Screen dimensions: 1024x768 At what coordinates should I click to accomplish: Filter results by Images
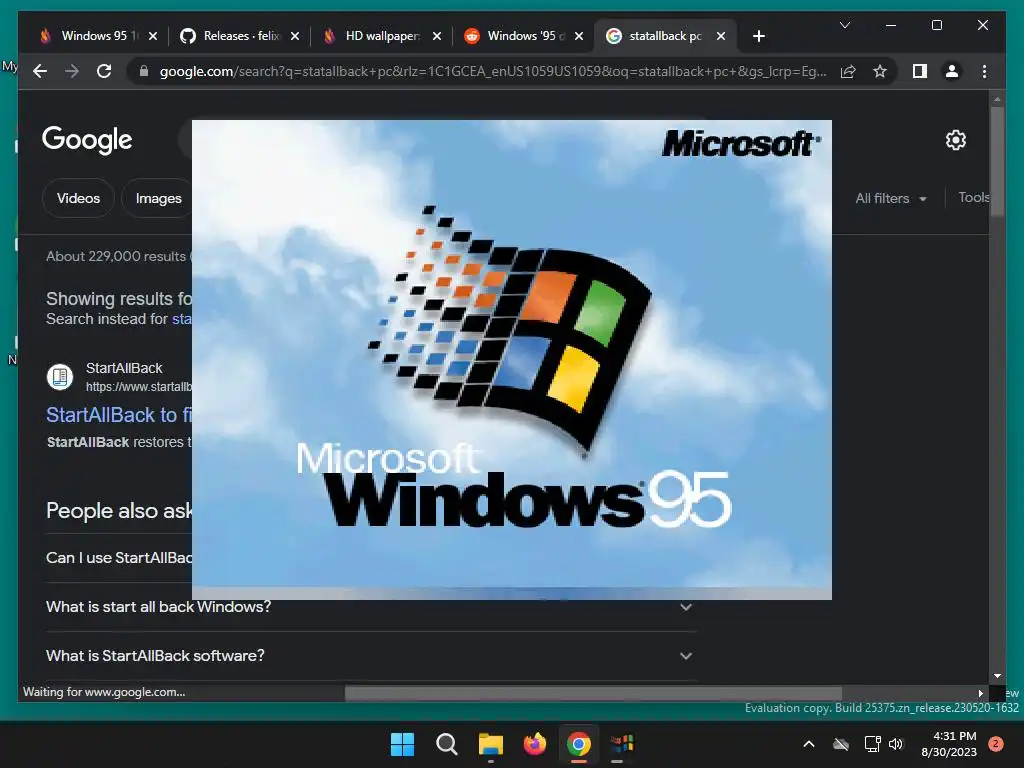158,198
